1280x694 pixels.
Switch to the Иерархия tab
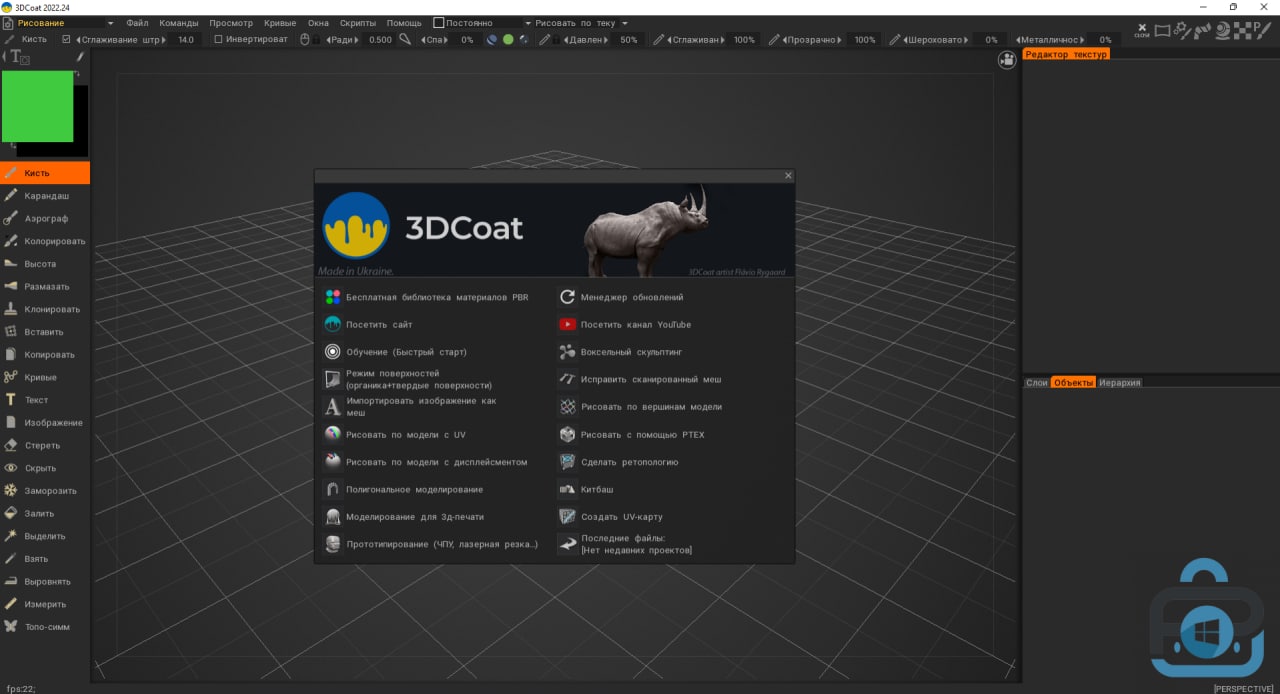pos(1119,383)
